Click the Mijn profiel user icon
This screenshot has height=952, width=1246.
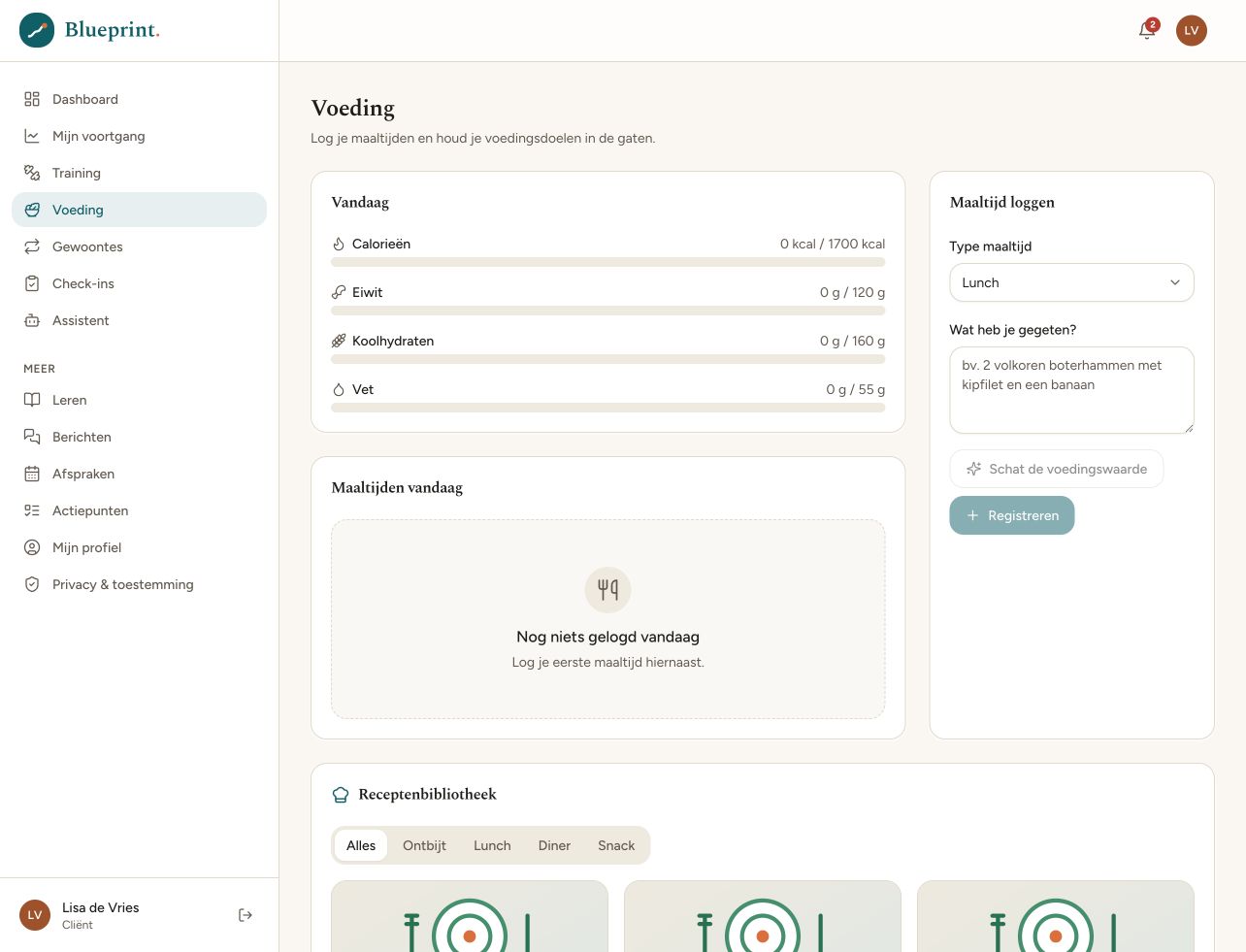[x=32, y=547]
